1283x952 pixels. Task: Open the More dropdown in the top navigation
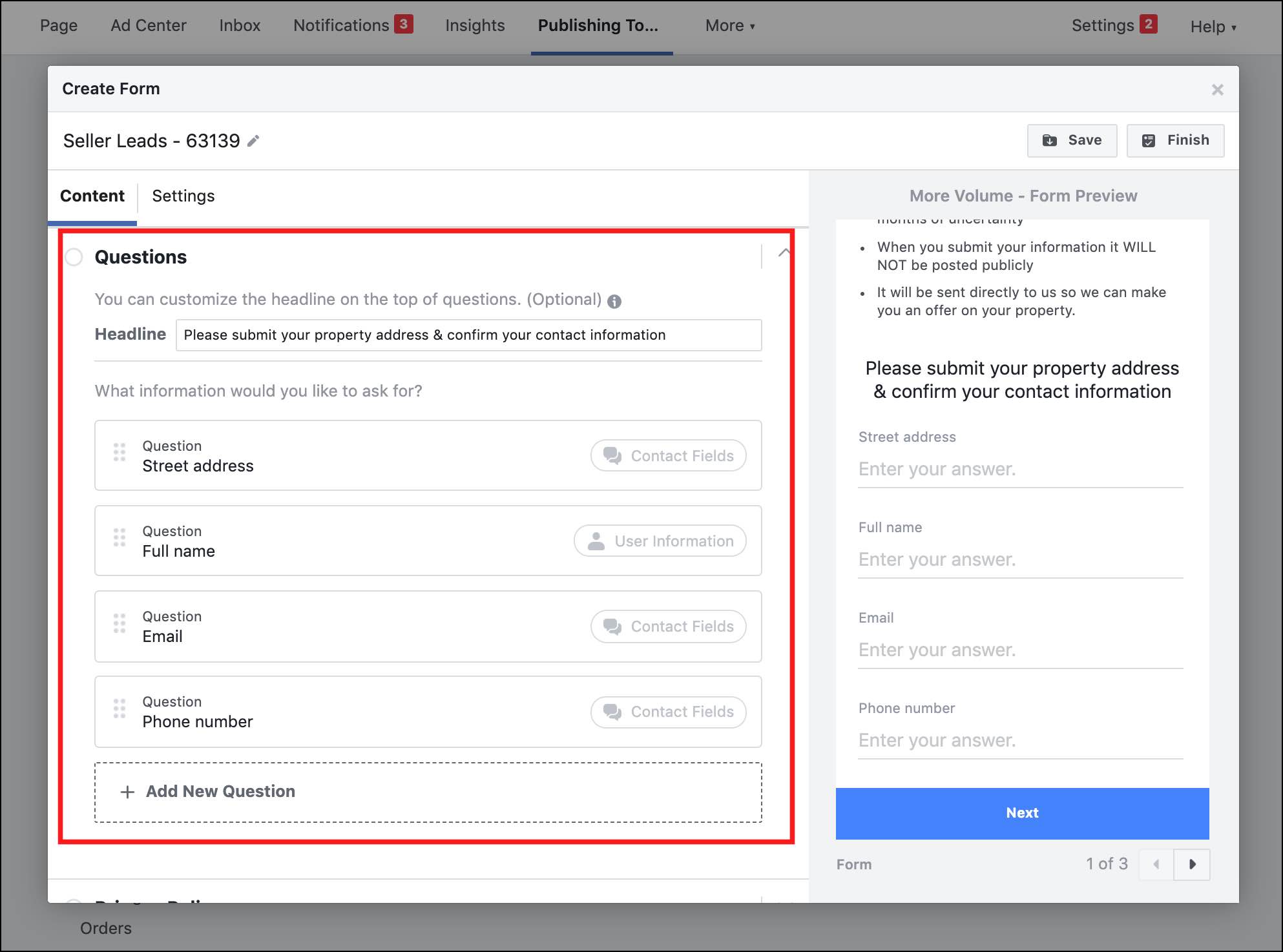[729, 26]
